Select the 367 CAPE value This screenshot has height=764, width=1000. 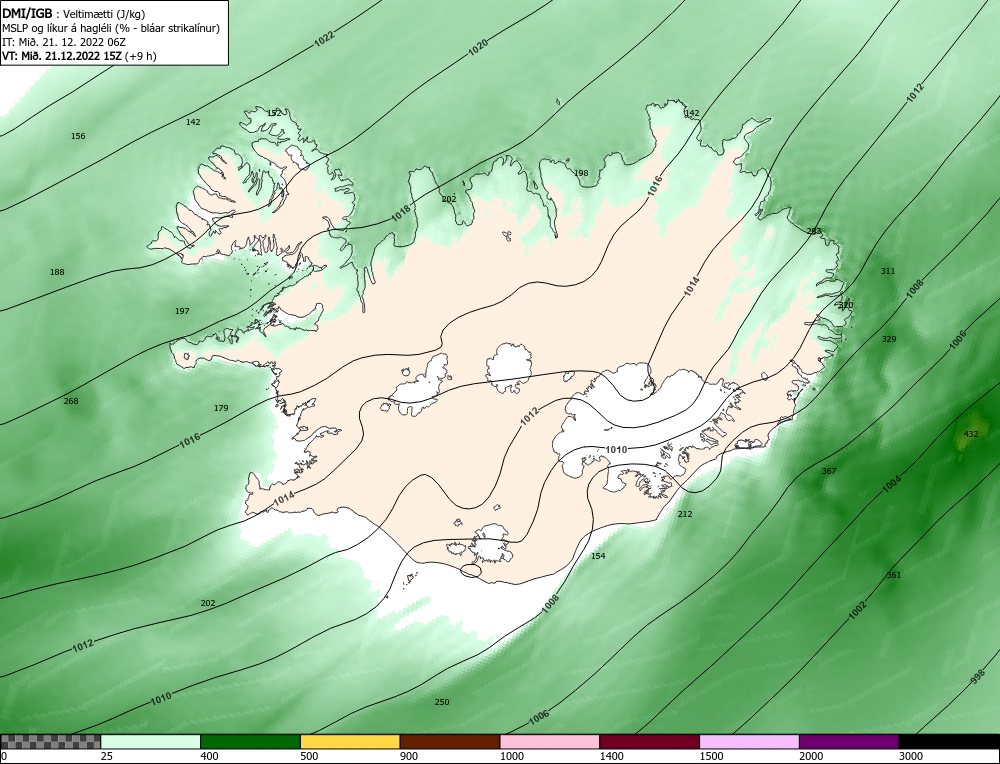click(x=828, y=471)
